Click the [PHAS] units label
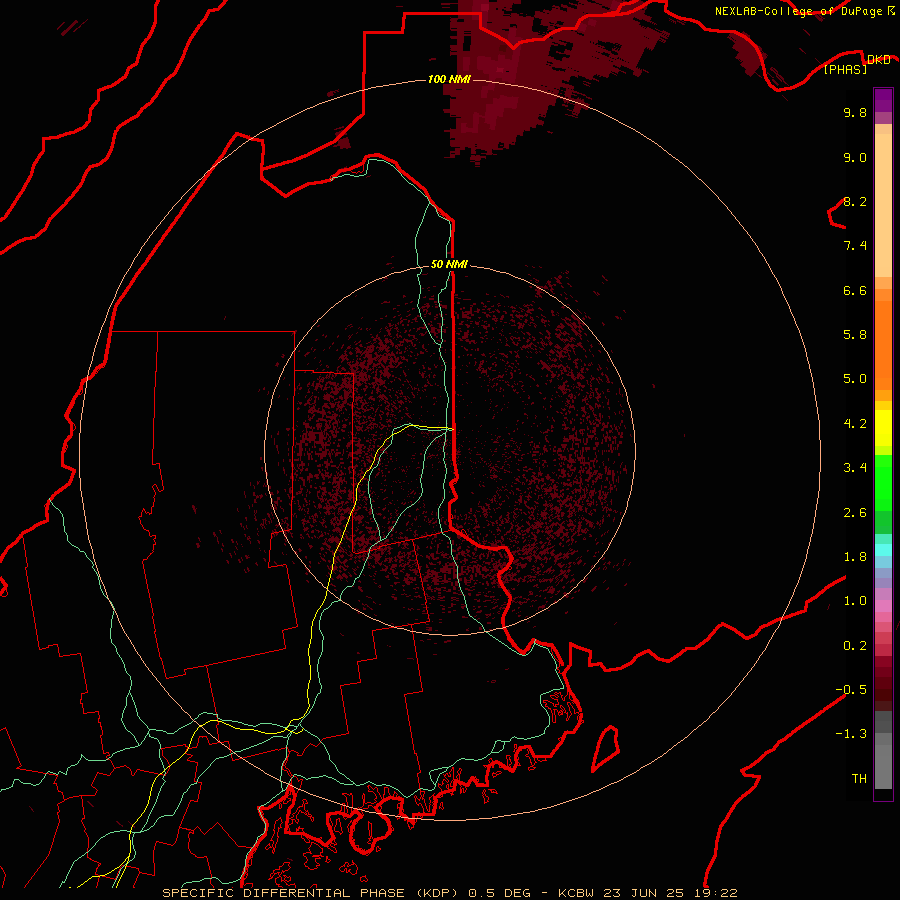The height and width of the screenshot is (900, 900). (846, 69)
